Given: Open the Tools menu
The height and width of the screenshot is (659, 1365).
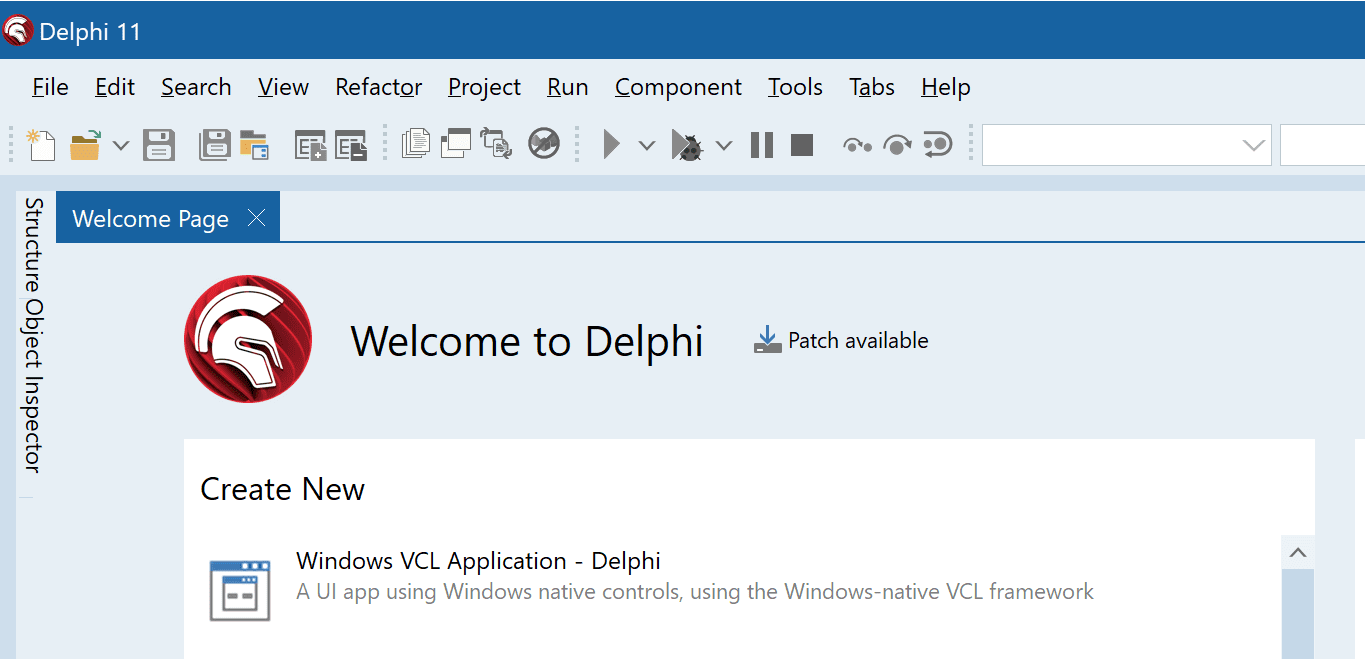Looking at the screenshot, I should point(795,87).
